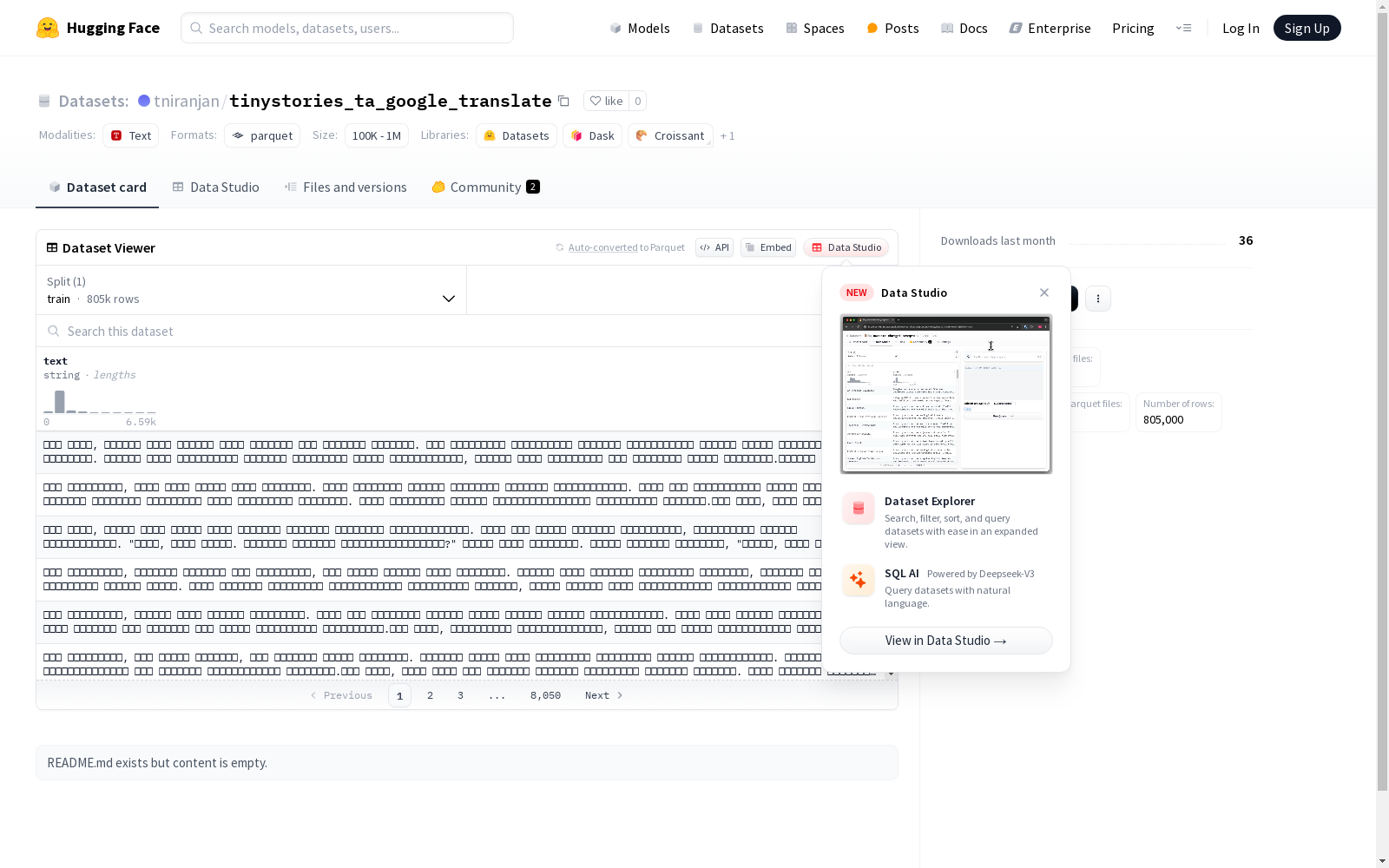Click the 100K - 1M size tag
Viewport: 1389px width, 868px height.
pyautogui.click(x=377, y=135)
